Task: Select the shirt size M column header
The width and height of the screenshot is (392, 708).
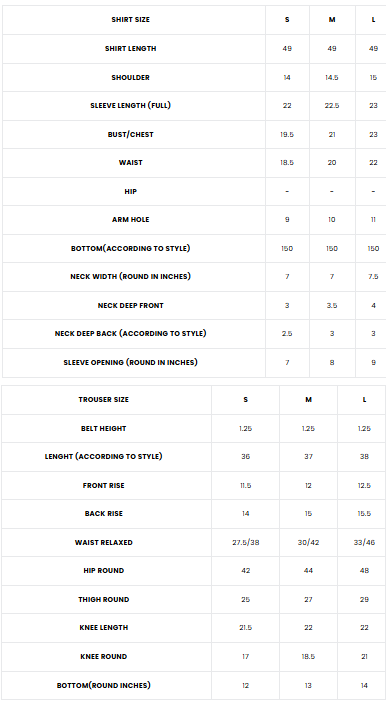Action: tap(332, 20)
